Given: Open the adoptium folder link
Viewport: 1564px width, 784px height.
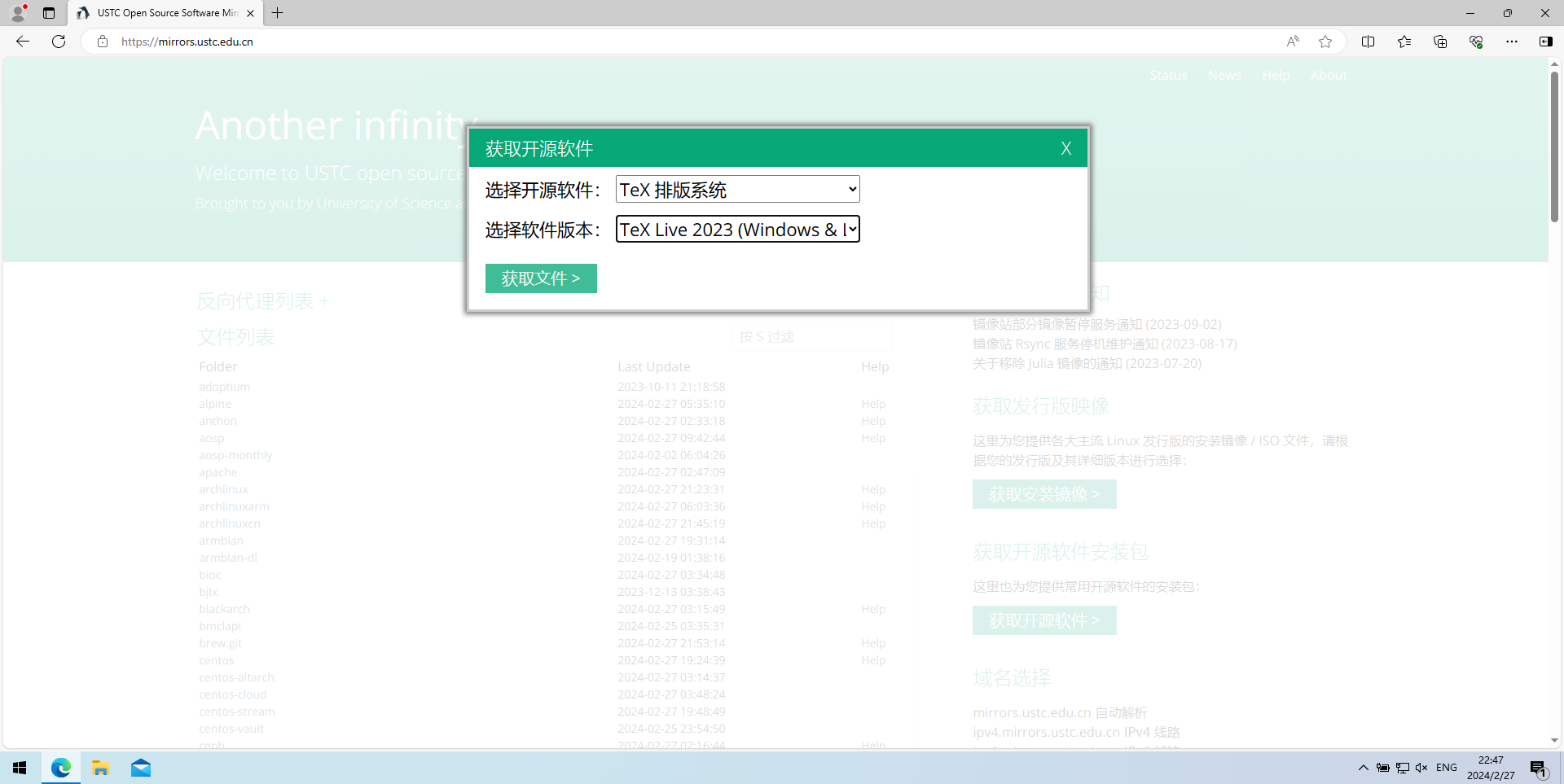Looking at the screenshot, I should [x=224, y=387].
